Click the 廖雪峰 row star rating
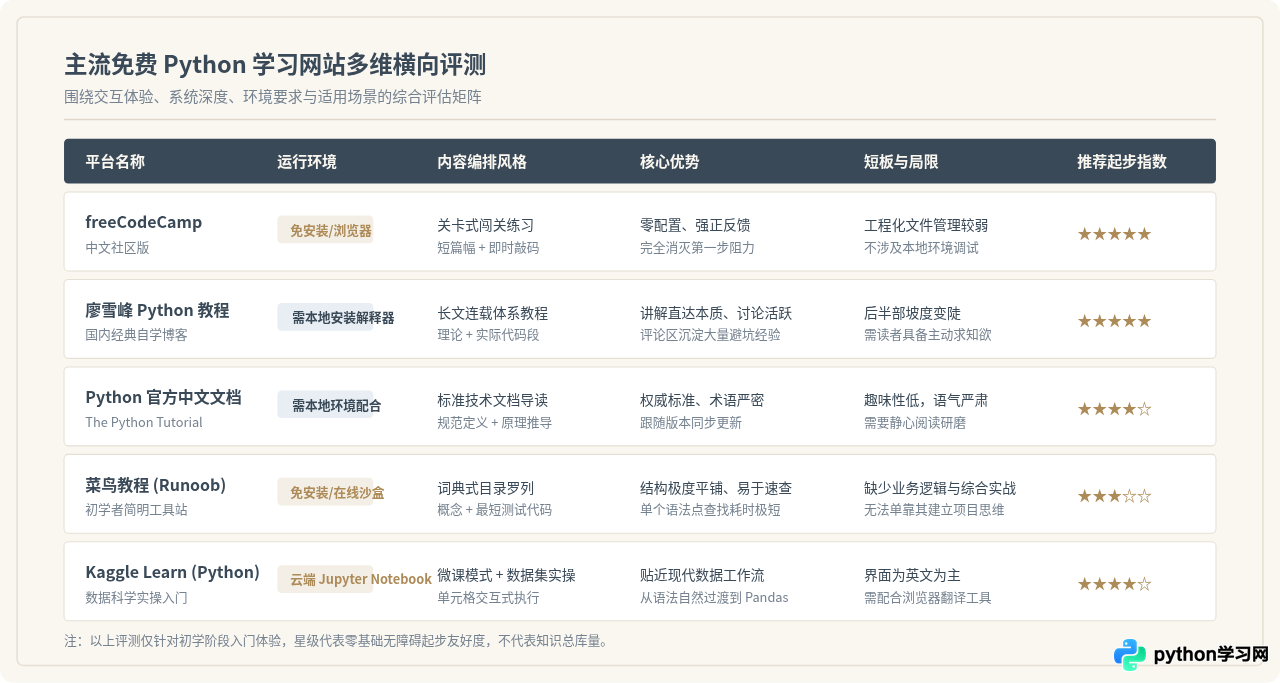The width and height of the screenshot is (1280, 683). [1114, 321]
